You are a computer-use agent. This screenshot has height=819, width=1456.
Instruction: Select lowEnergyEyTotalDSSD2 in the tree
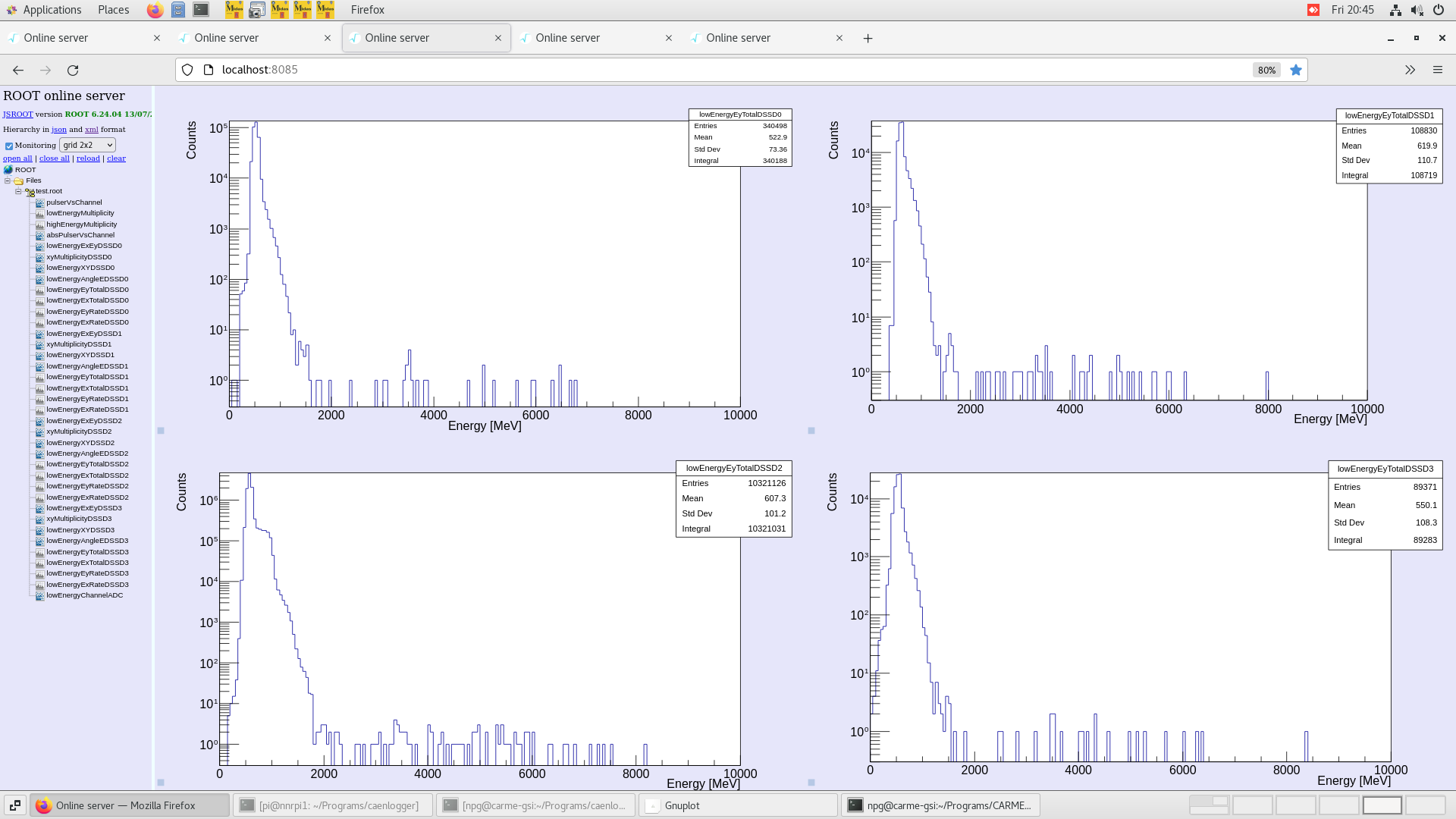[x=87, y=464]
